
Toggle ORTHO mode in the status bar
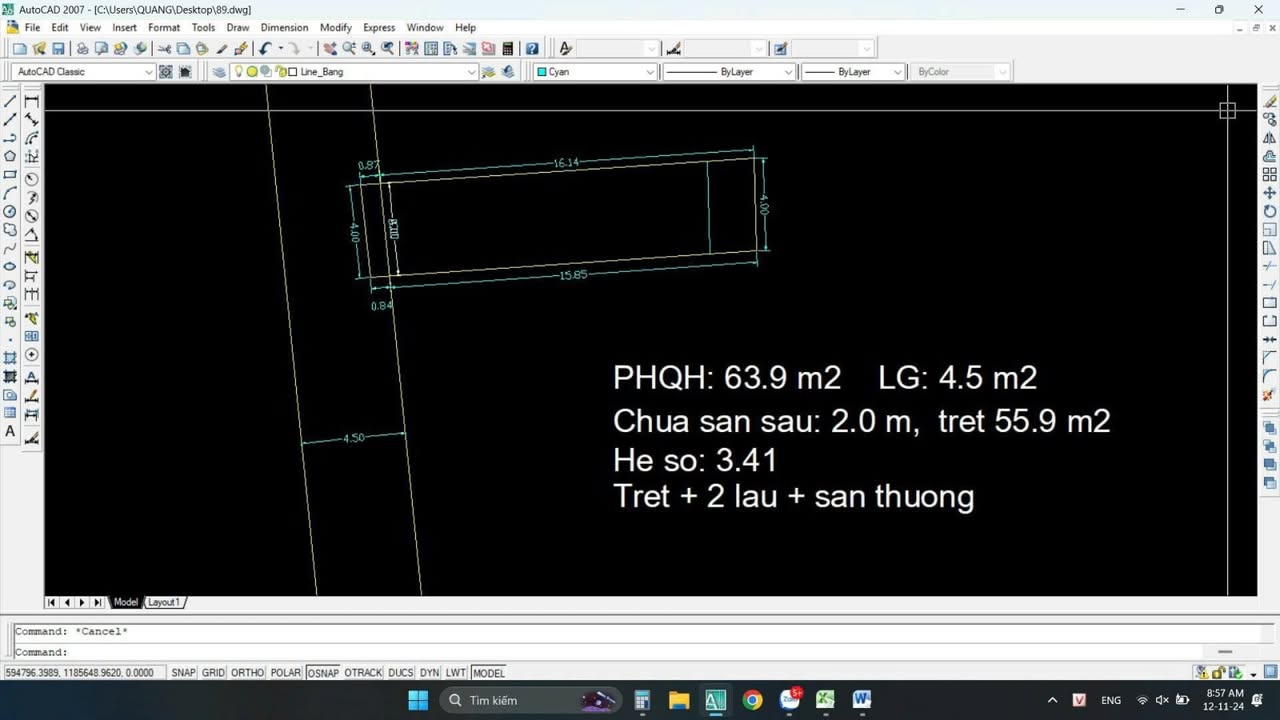(247, 672)
